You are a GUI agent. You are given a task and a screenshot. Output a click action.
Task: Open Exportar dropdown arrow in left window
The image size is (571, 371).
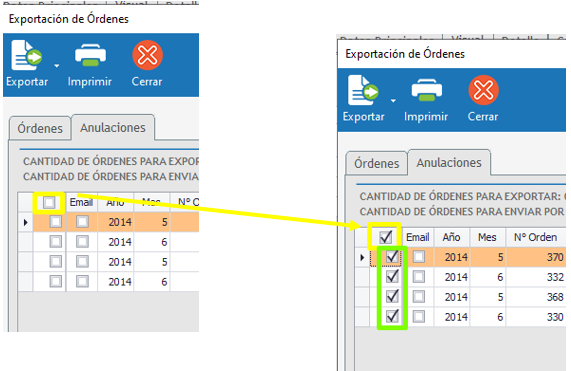pos(56,66)
